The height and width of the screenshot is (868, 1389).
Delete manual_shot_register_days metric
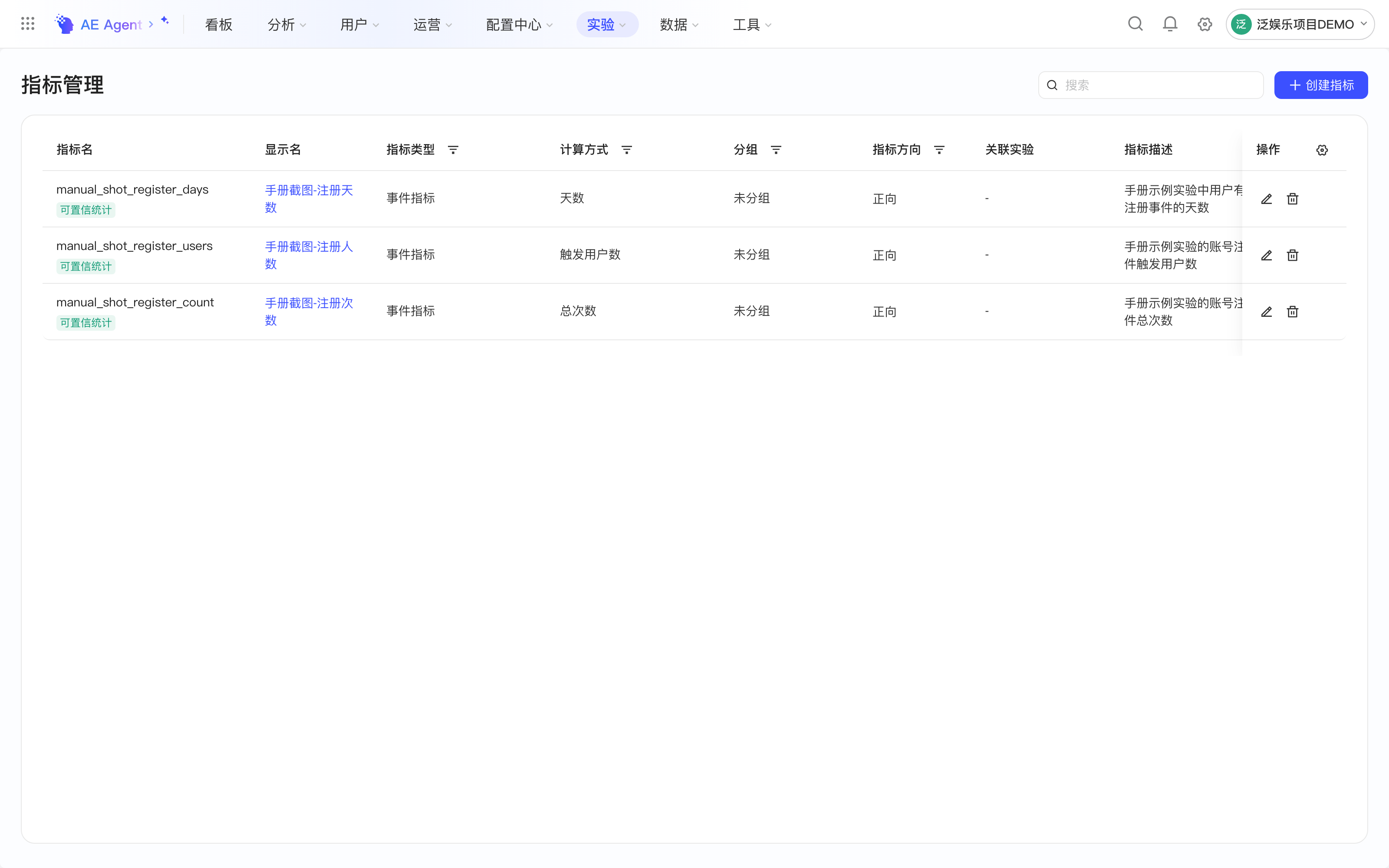[1293, 199]
